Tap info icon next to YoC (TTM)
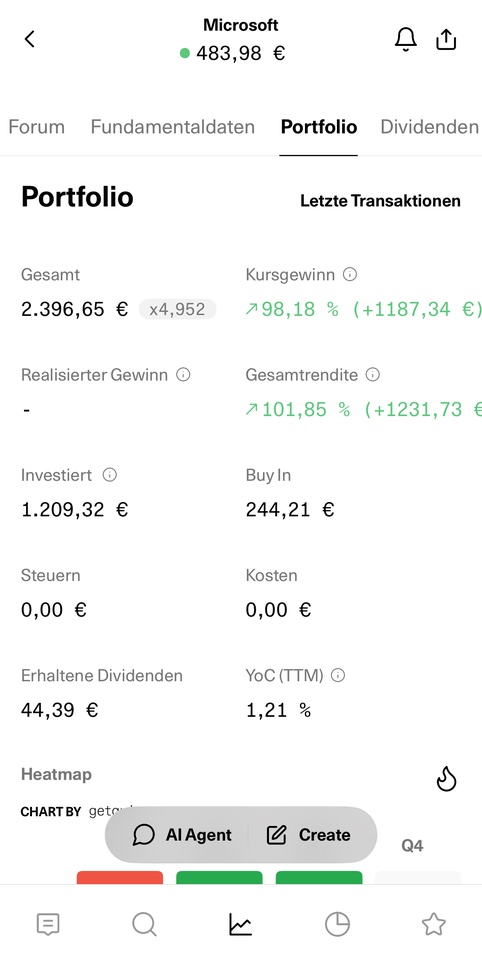The height and width of the screenshot is (960, 482). [x=338, y=675]
